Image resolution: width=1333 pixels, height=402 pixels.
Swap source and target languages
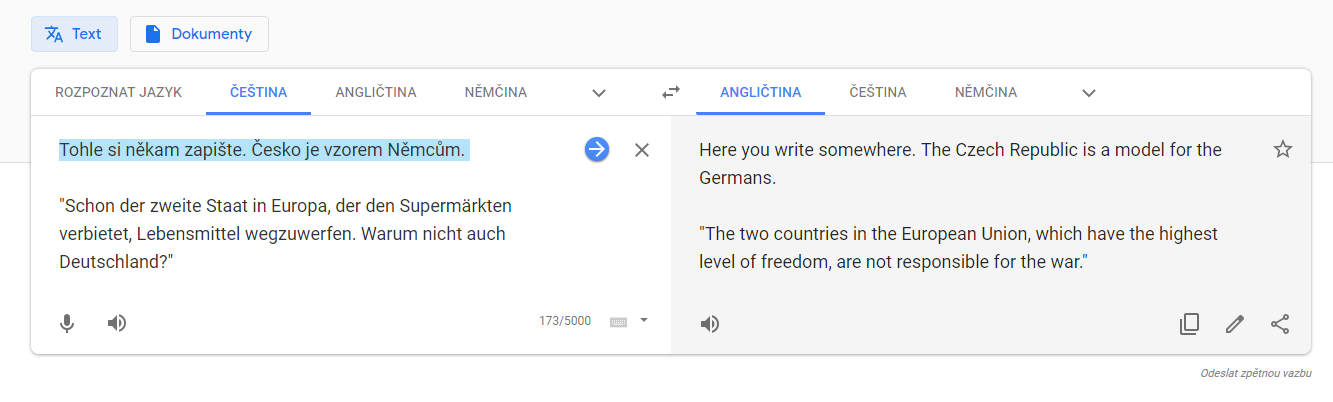point(671,92)
